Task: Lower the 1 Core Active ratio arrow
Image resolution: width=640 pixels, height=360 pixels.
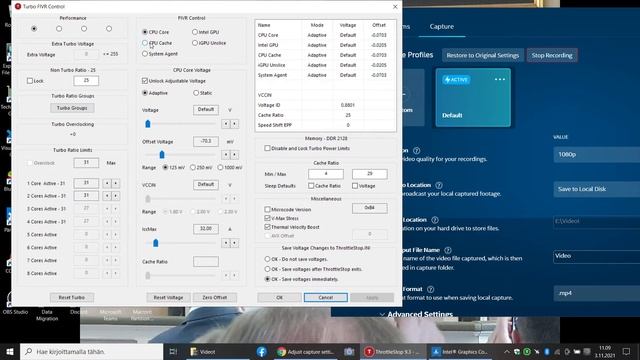Action: [x=107, y=183]
